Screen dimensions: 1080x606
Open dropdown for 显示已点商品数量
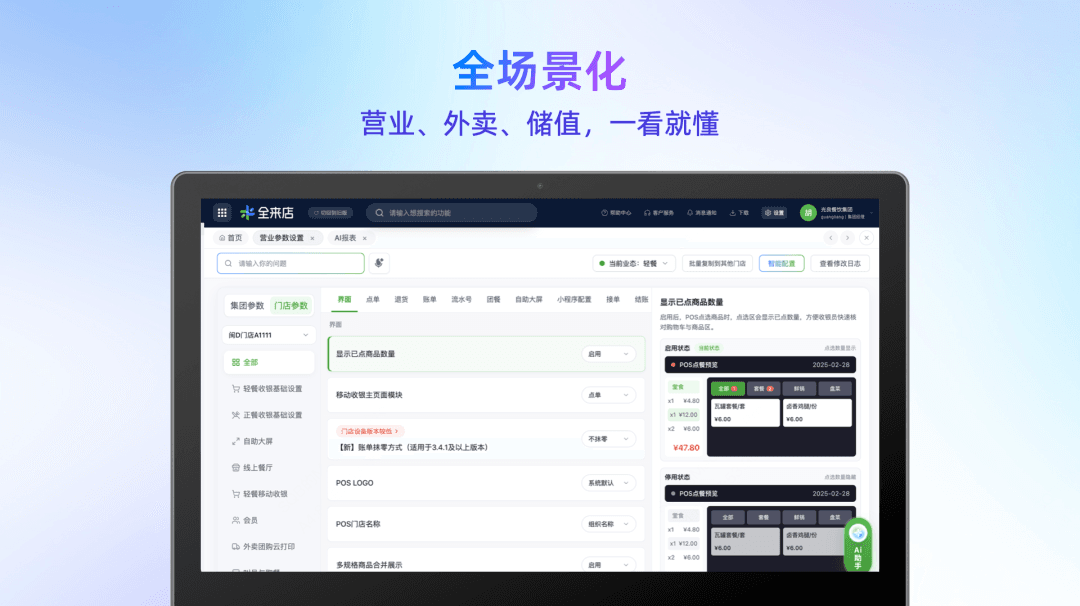(608, 354)
